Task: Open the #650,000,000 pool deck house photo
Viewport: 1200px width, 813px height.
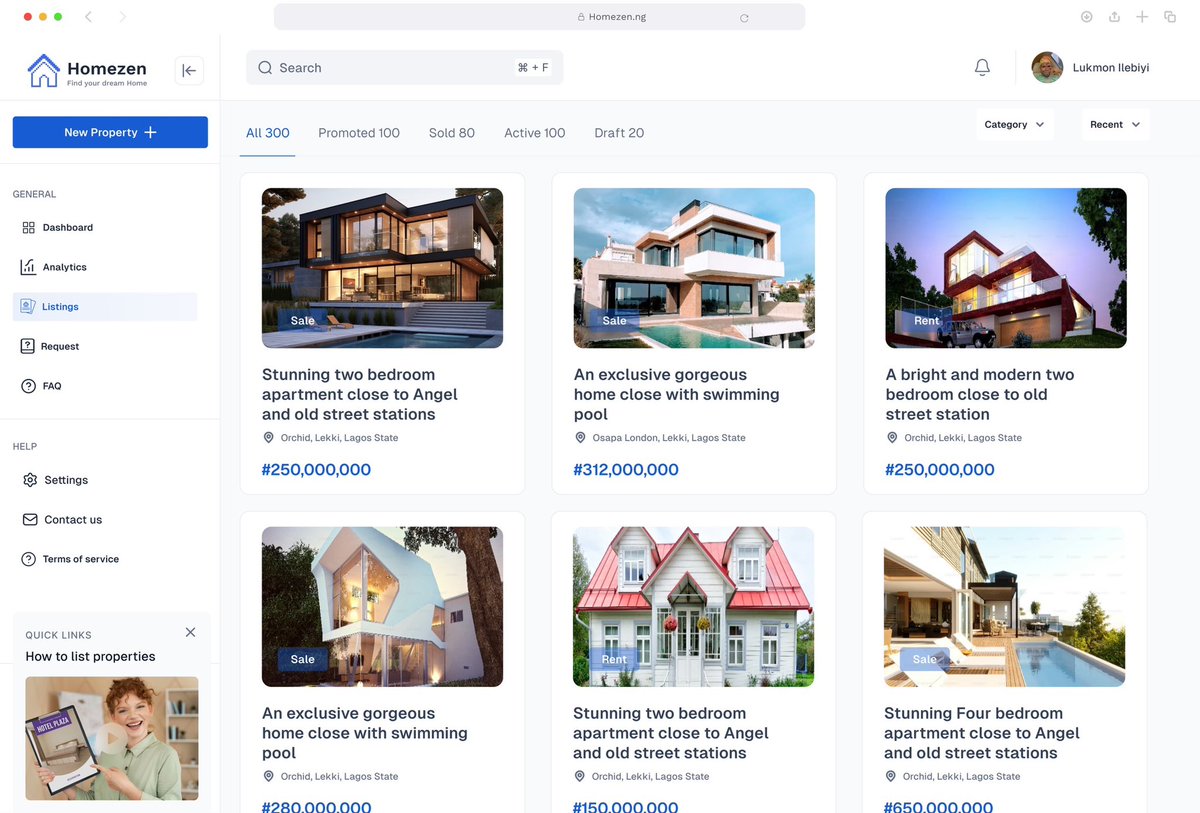Action: click(1004, 607)
